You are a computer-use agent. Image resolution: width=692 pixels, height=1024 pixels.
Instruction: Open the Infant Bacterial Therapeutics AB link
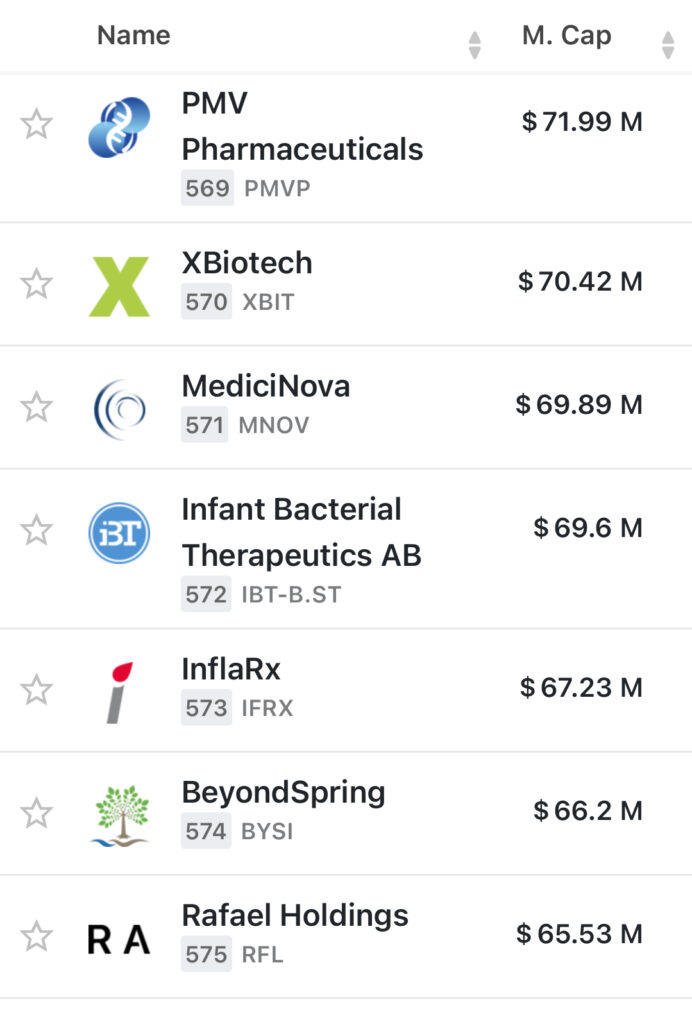301,532
